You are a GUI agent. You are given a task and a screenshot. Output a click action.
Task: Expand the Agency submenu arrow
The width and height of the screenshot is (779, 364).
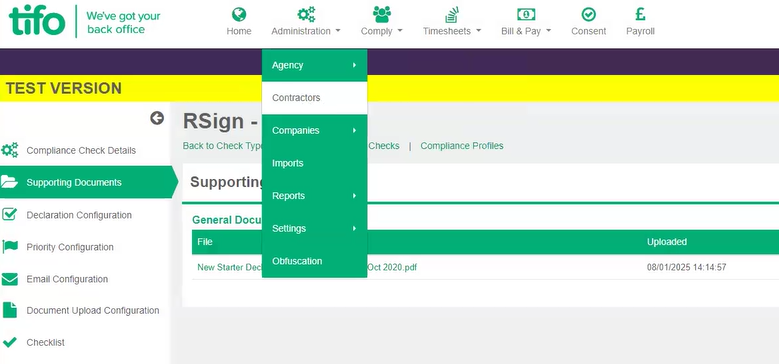354,65
